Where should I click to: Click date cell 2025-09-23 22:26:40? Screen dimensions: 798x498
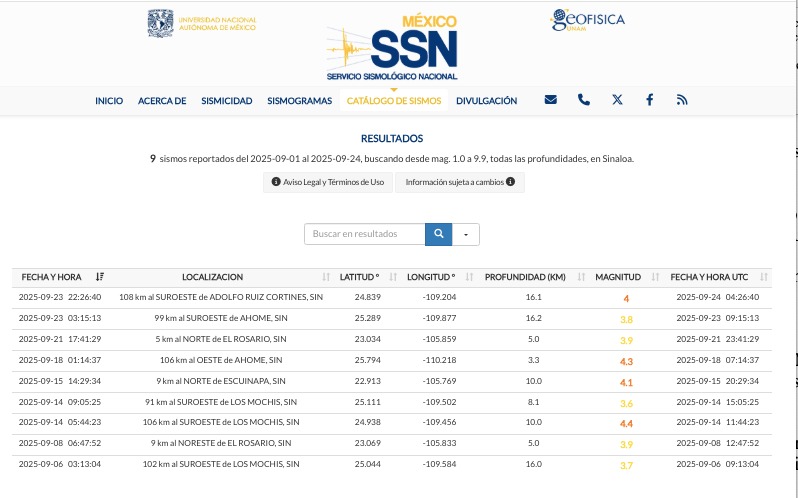(x=60, y=297)
